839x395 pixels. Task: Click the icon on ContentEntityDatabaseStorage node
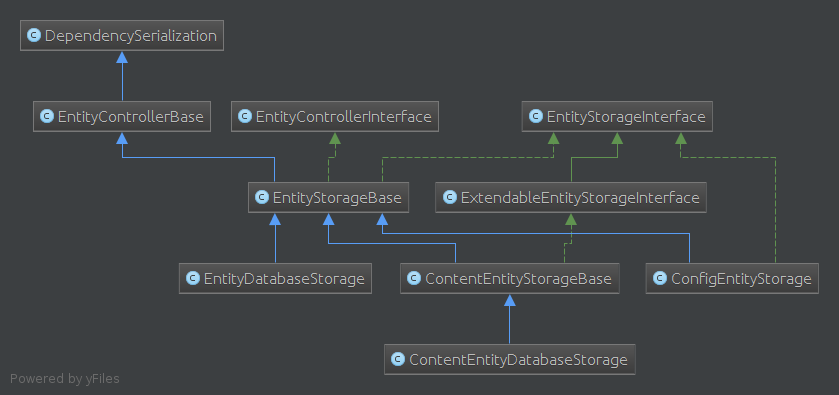[398, 359]
